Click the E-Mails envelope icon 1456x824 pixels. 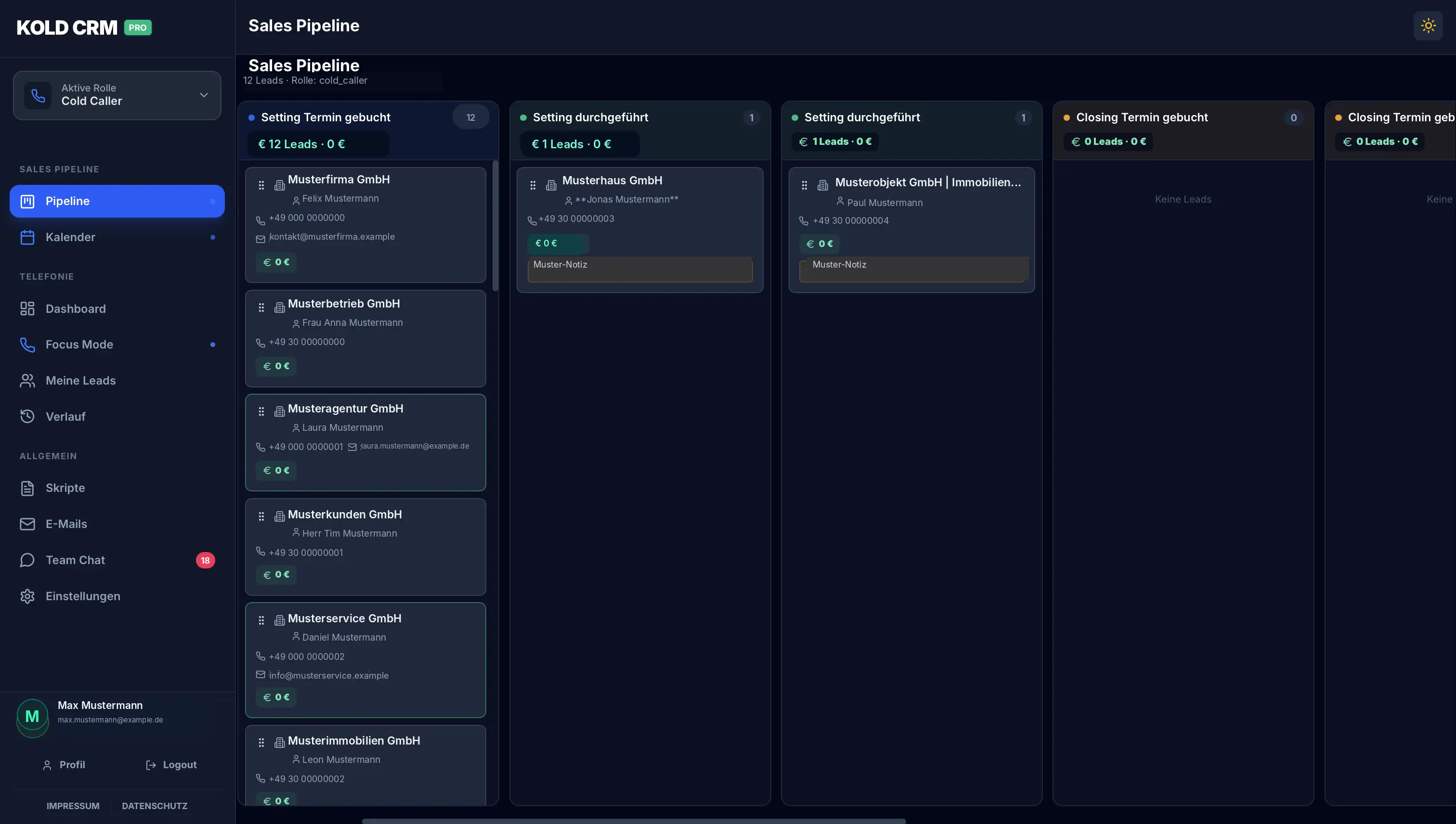pos(27,524)
